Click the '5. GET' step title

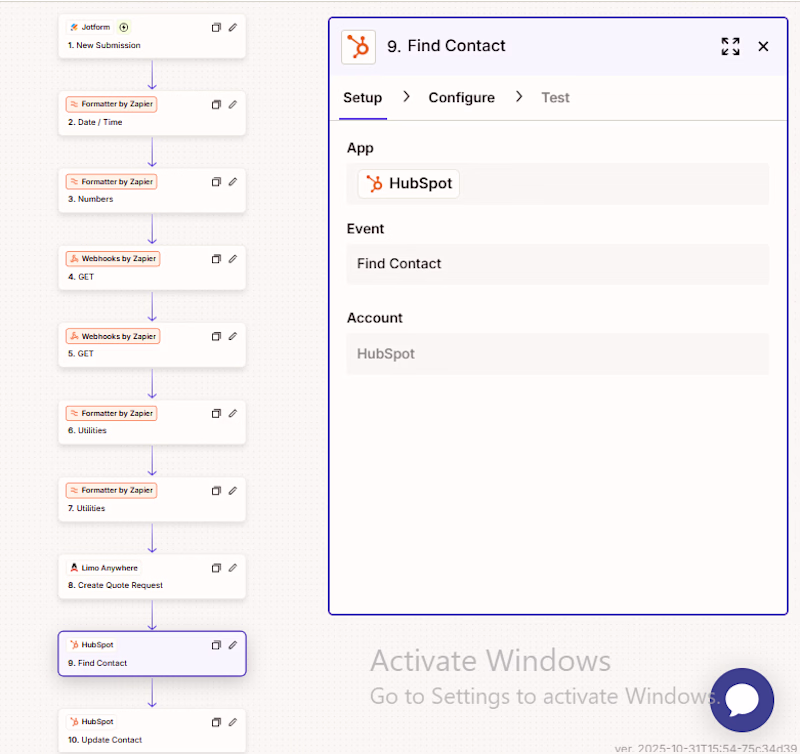81,354
